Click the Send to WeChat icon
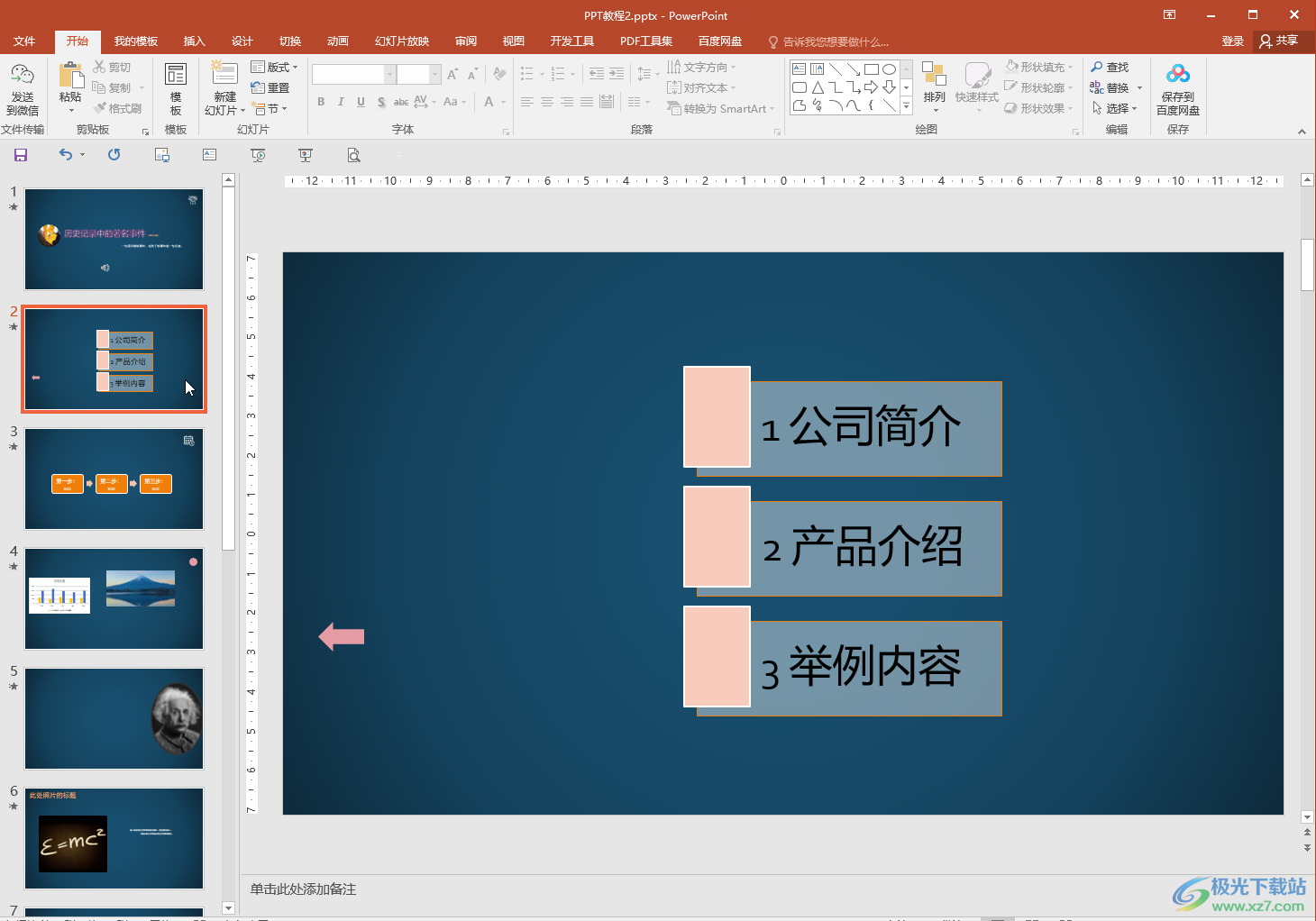 (23, 75)
